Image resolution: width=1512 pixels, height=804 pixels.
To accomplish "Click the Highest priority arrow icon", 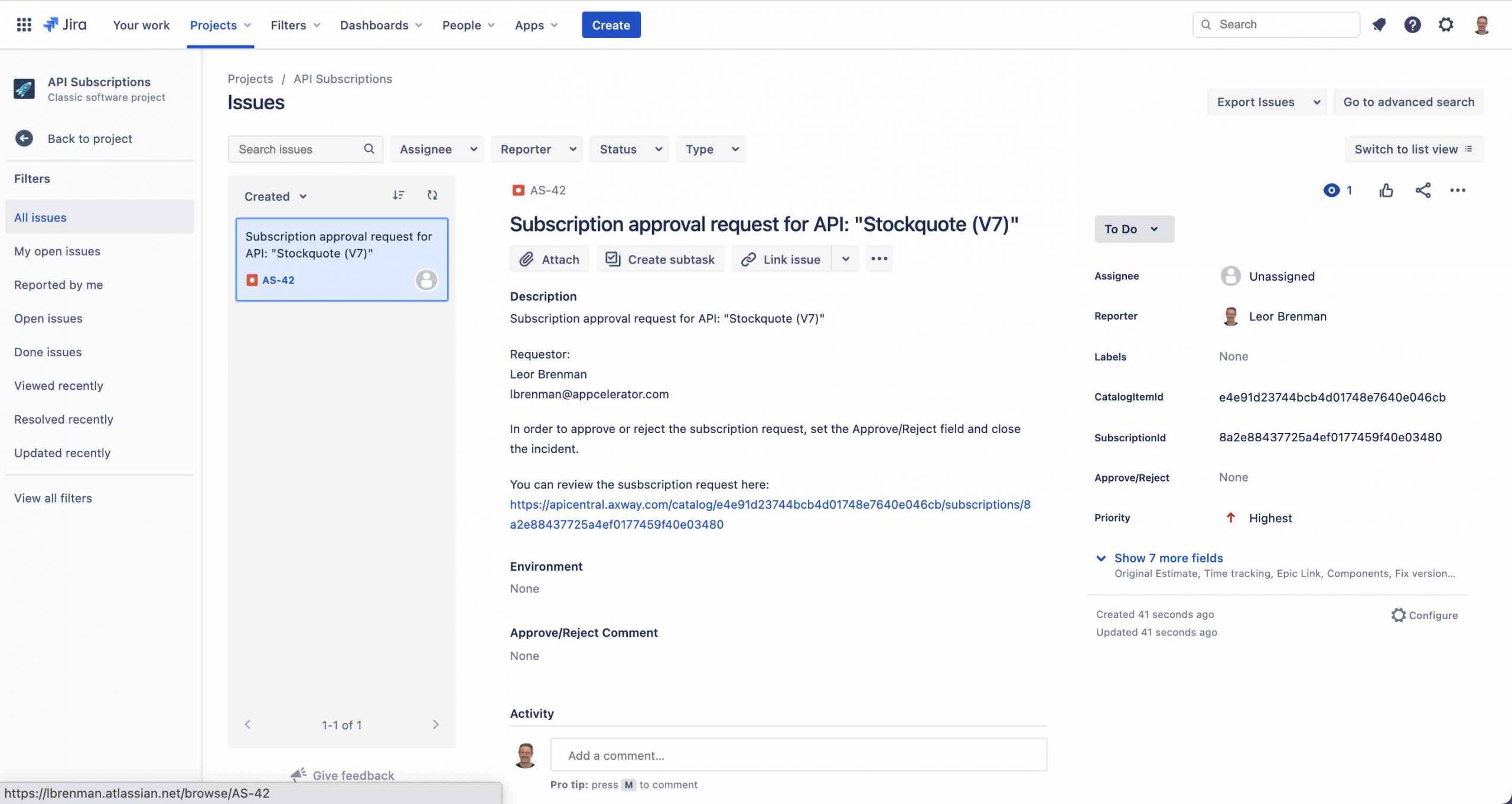I will click(x=1230, y=517).
